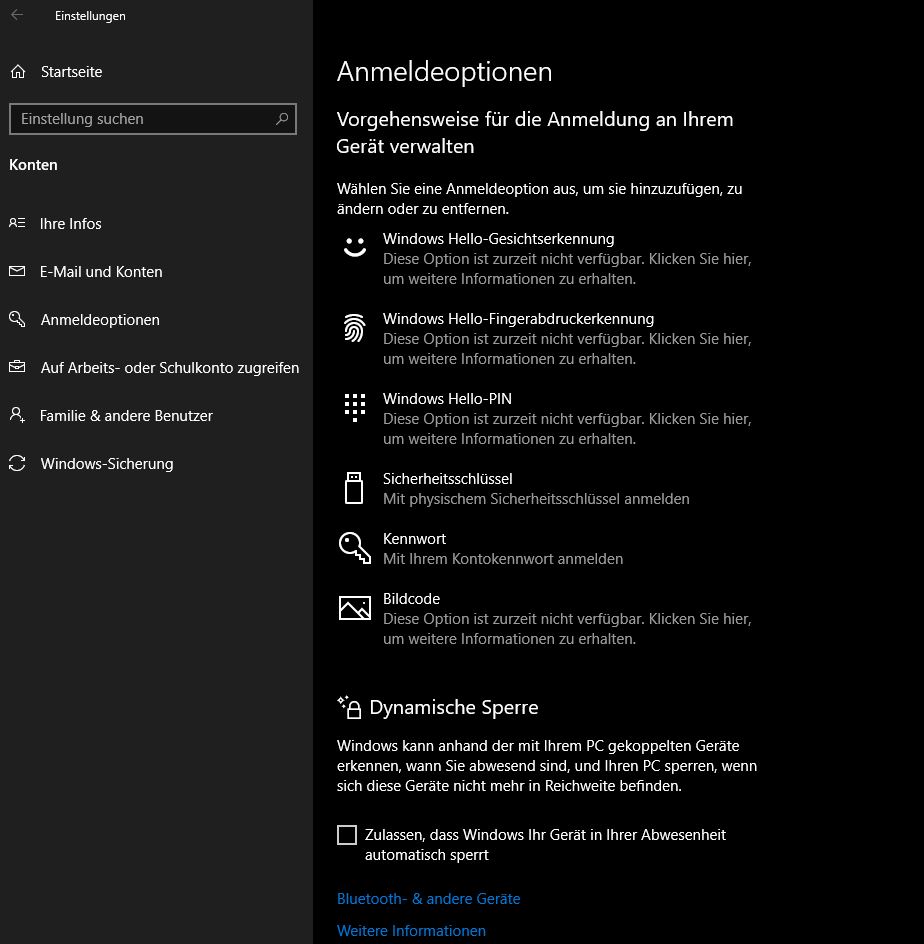Screen dimensions: 924x944
Task: Click the person-plus icon for Familie & andere Benutzer
Action: click(17, 415)
